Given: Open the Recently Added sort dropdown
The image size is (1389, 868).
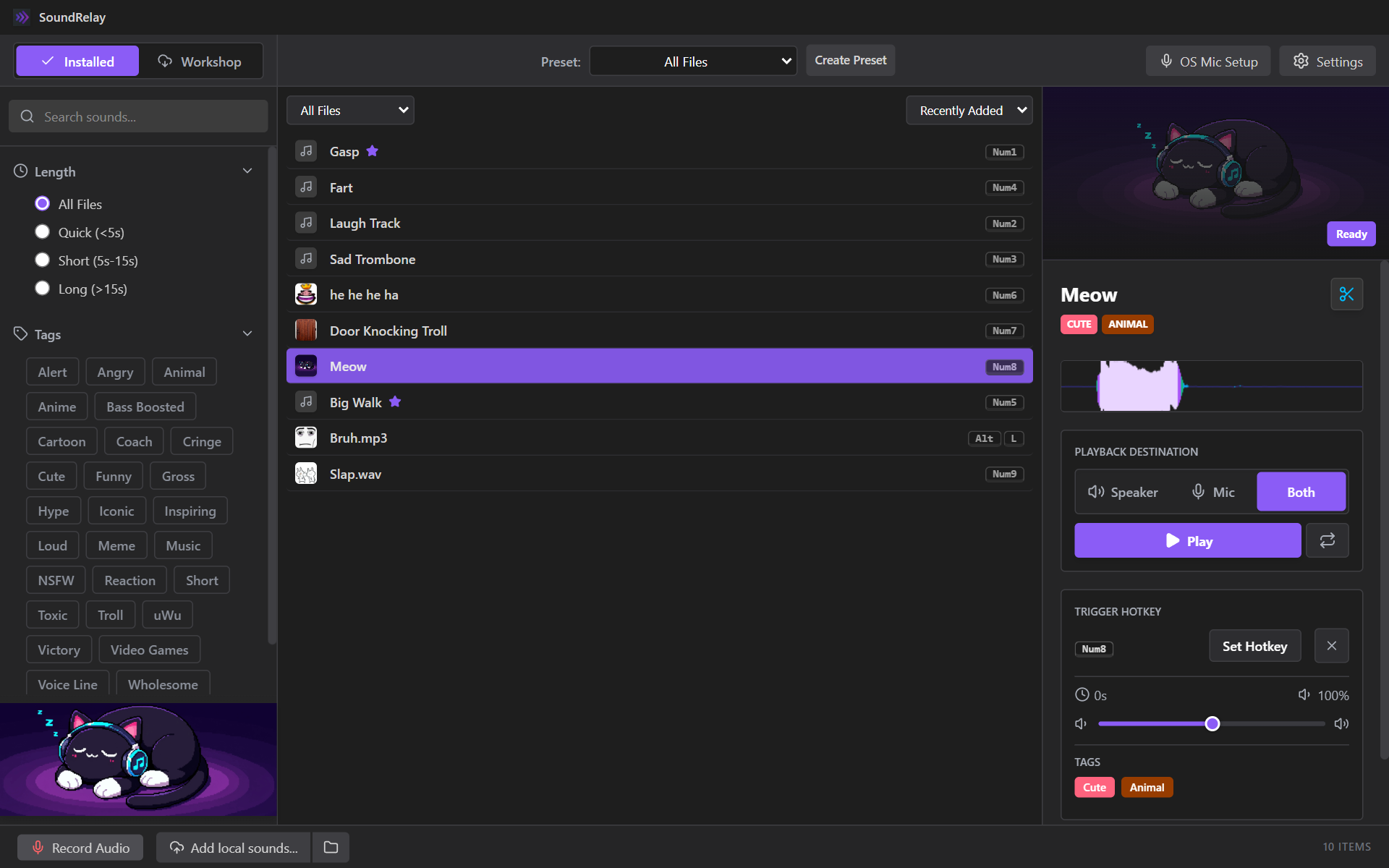Looking at the screenshot, I should click(x=969, y=110).
